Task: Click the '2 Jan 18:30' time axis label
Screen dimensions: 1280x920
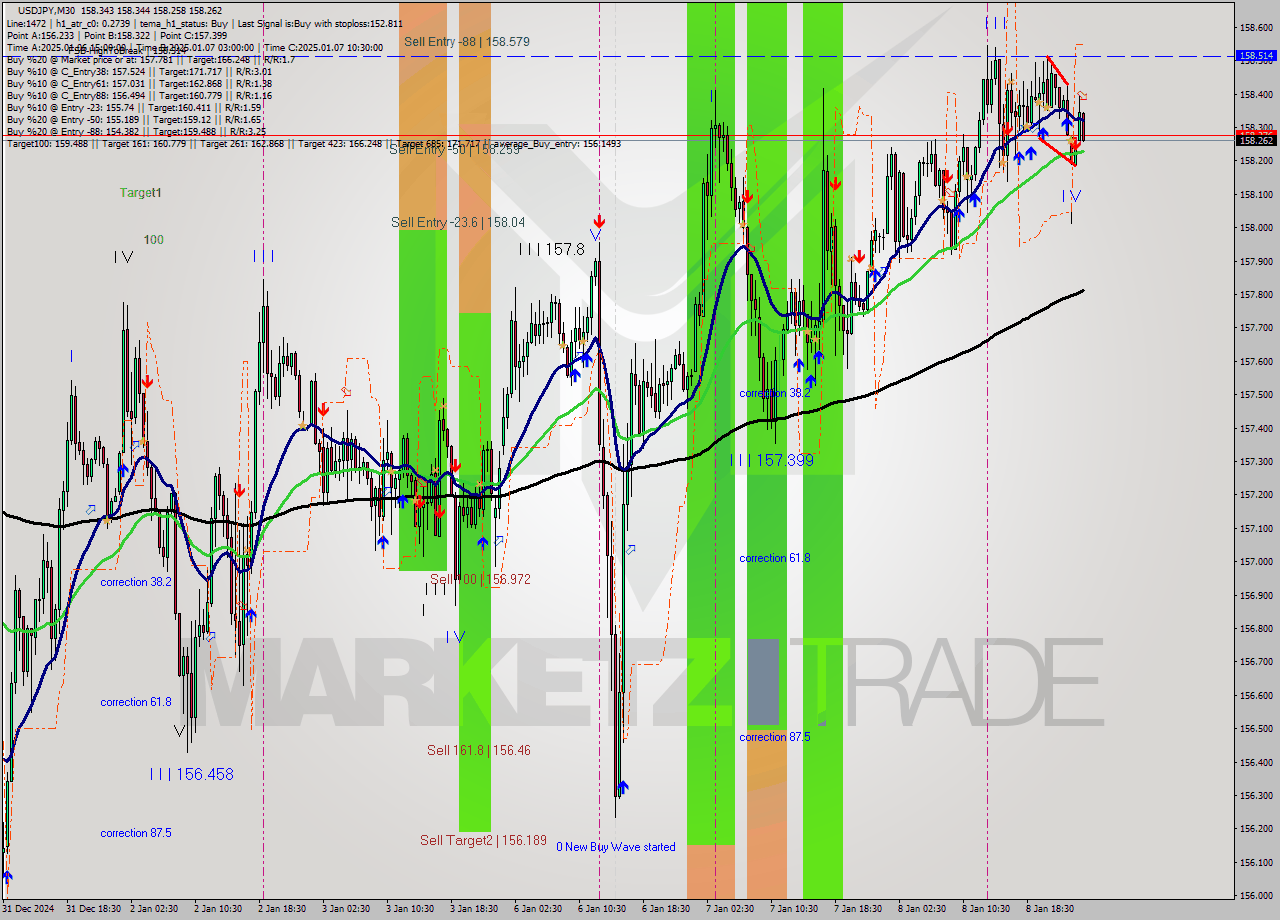Action: pos(281,909)
